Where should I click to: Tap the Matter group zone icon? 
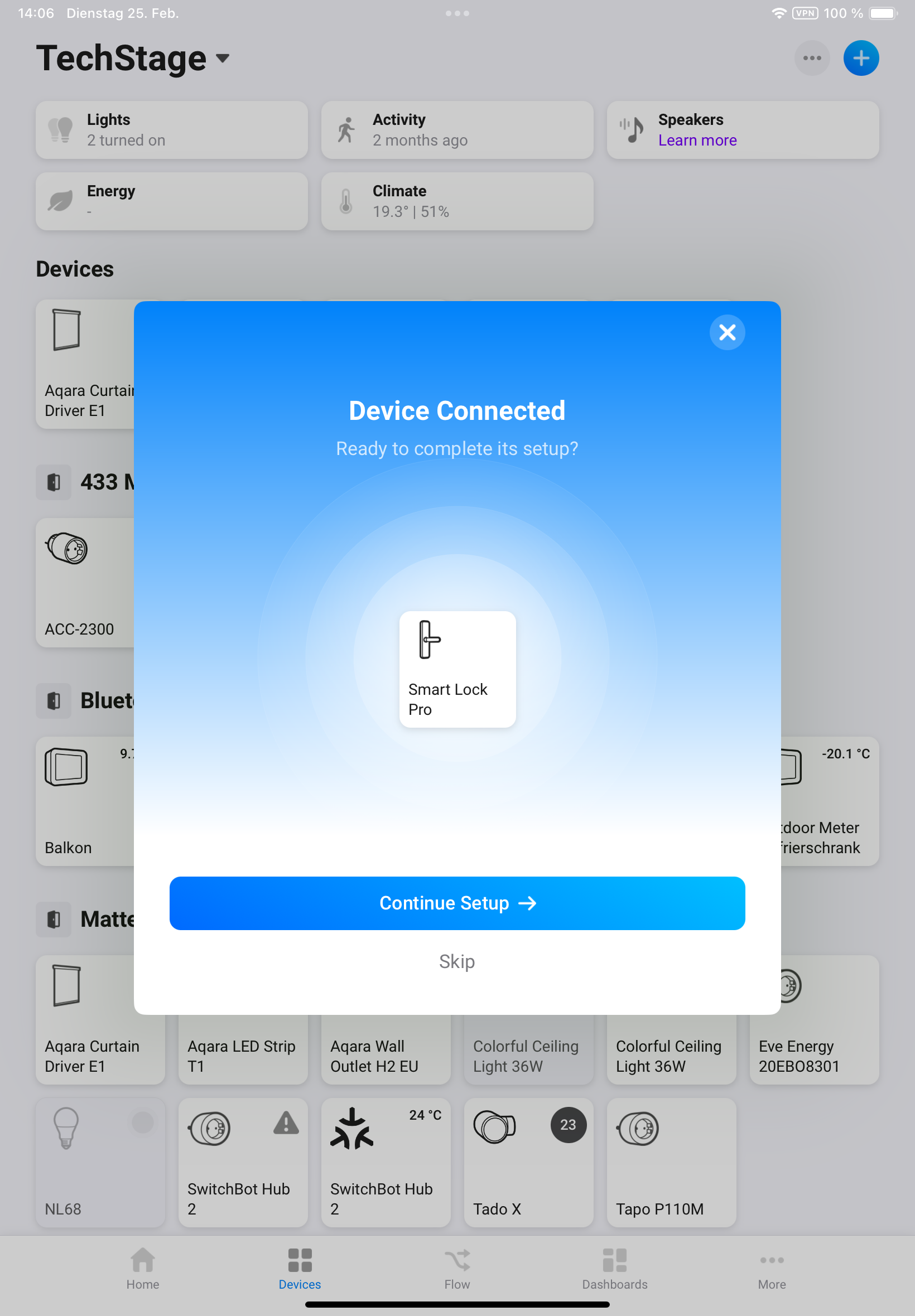54,920
